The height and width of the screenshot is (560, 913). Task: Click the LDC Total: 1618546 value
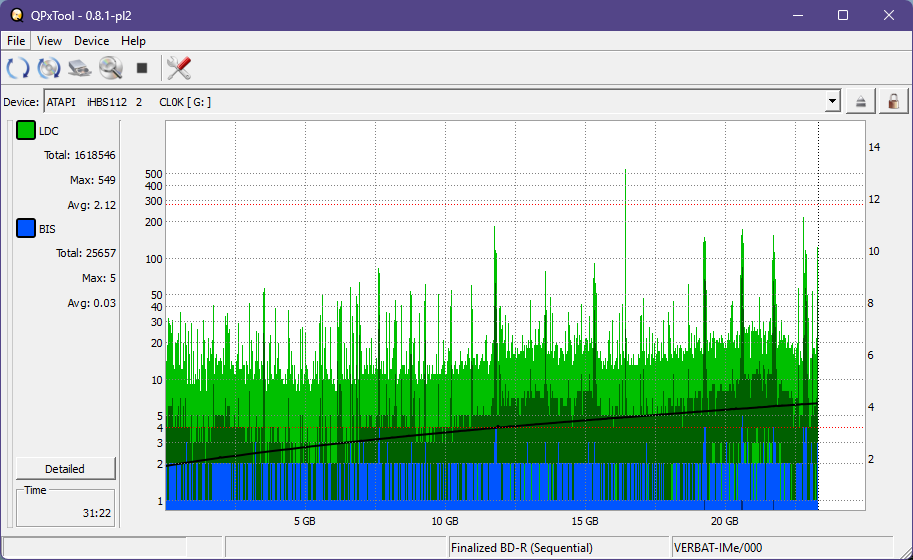[x=80, y=155]
